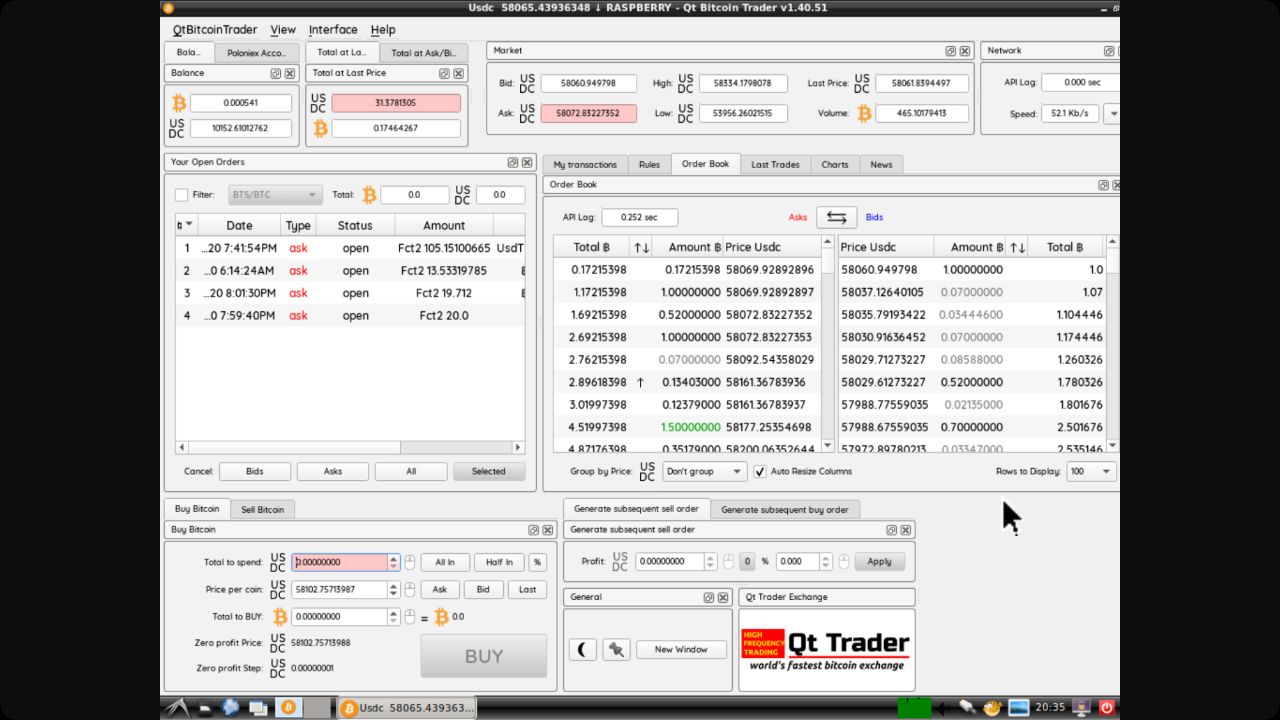Click sort arrows in Bids table header

click(1017, 247)
